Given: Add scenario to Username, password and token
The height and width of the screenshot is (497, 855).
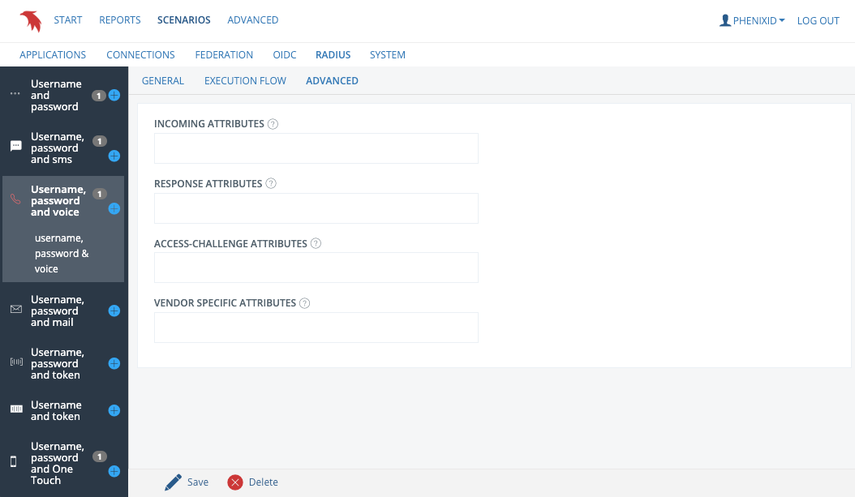Looking at the screenshot, I should click(x=114, y=364).
